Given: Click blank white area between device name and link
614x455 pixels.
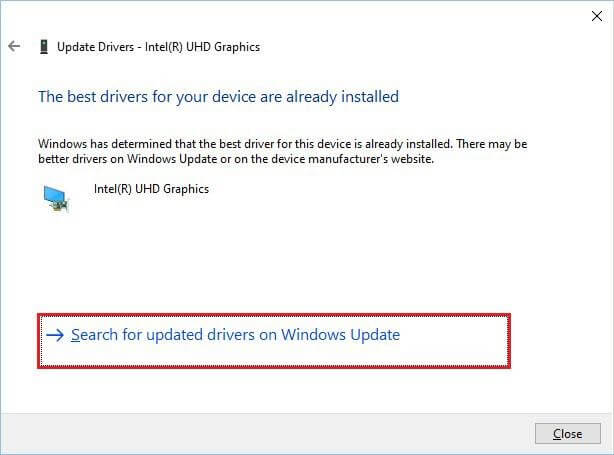Looking at the screenshot, I should pos(300,260).
